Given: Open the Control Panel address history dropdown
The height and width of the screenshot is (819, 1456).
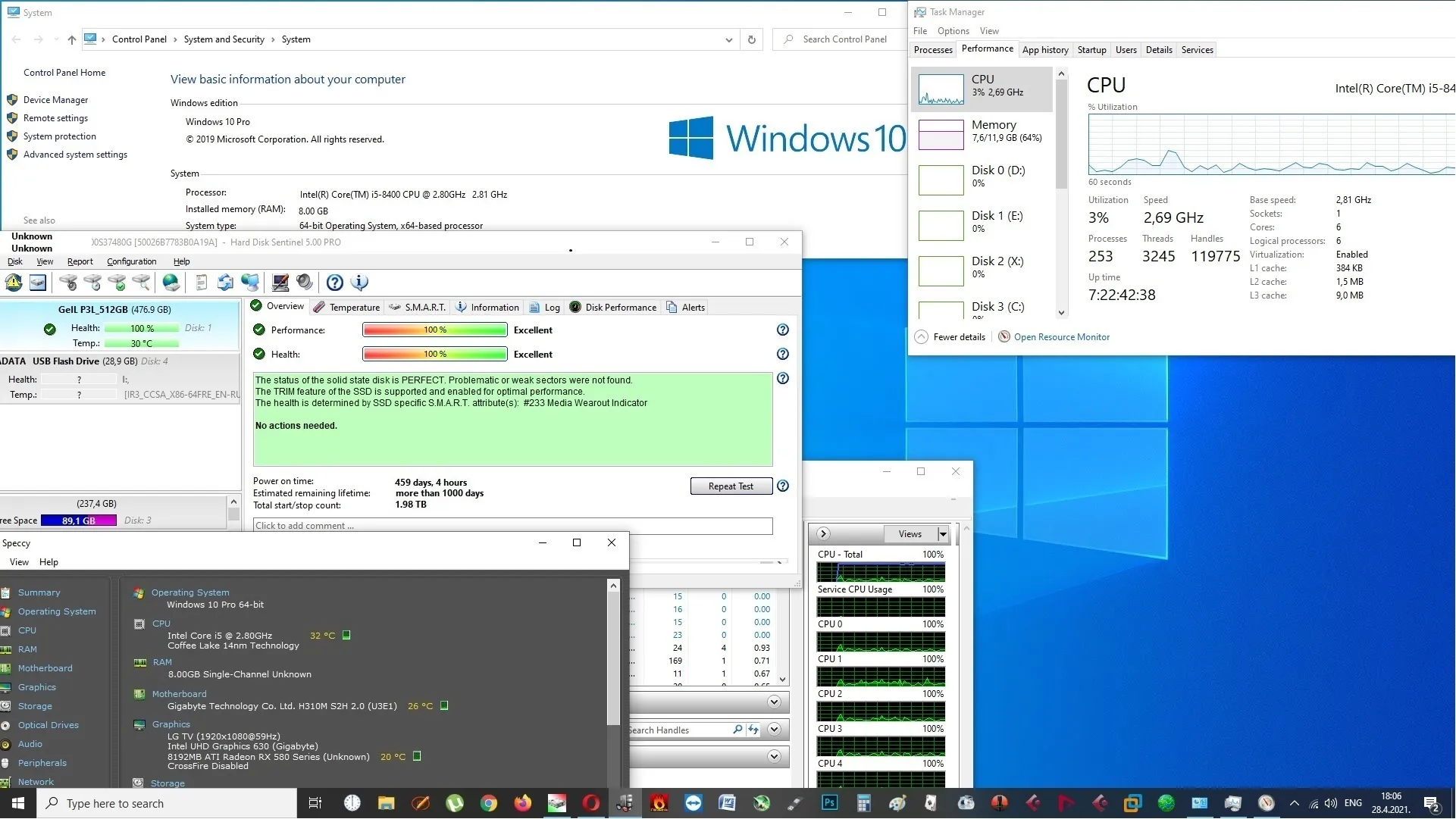Looking at the screenshot, I should [728, 39].
